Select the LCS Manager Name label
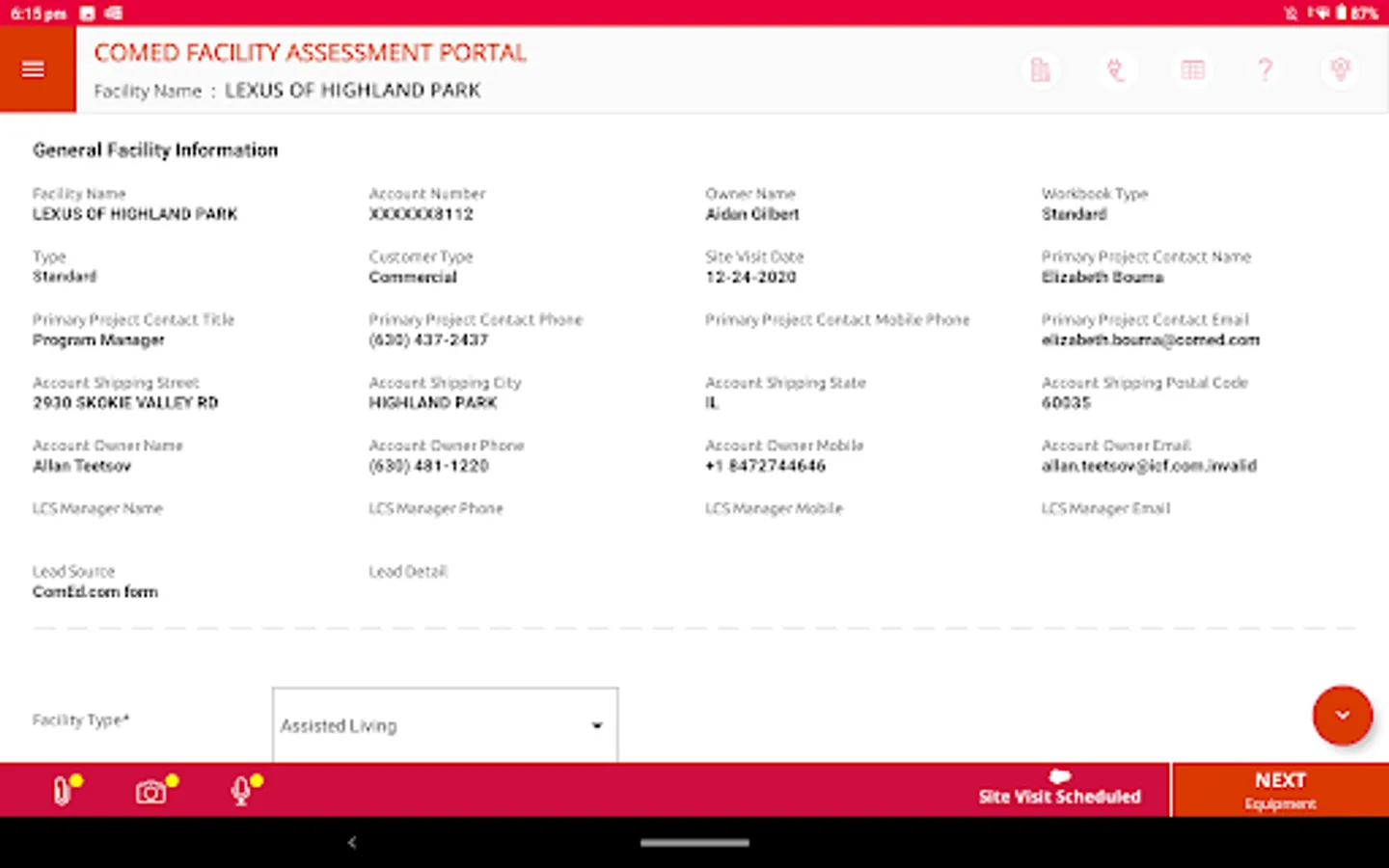The image size is (1389, 868). (97, 508)
